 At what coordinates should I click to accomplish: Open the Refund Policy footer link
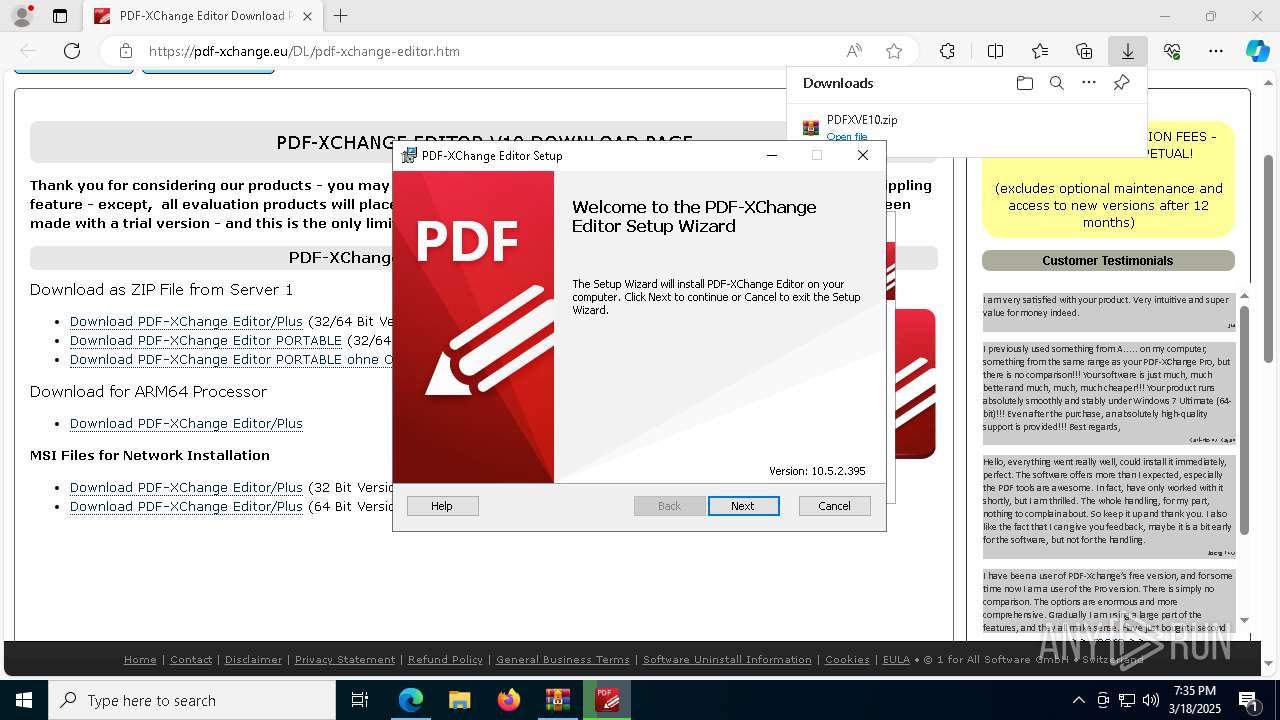(x=445, y=659)
